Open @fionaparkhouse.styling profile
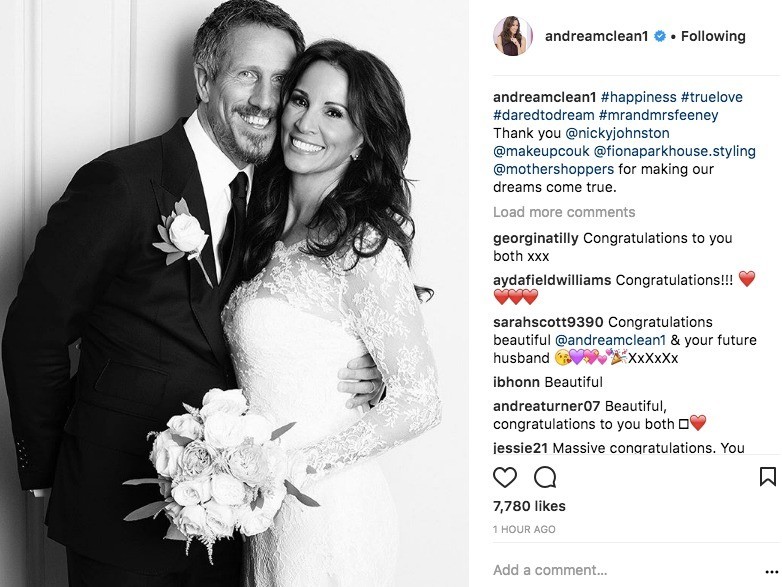The height and width of the screenshot is (587, 782). [x=674, y=151]
